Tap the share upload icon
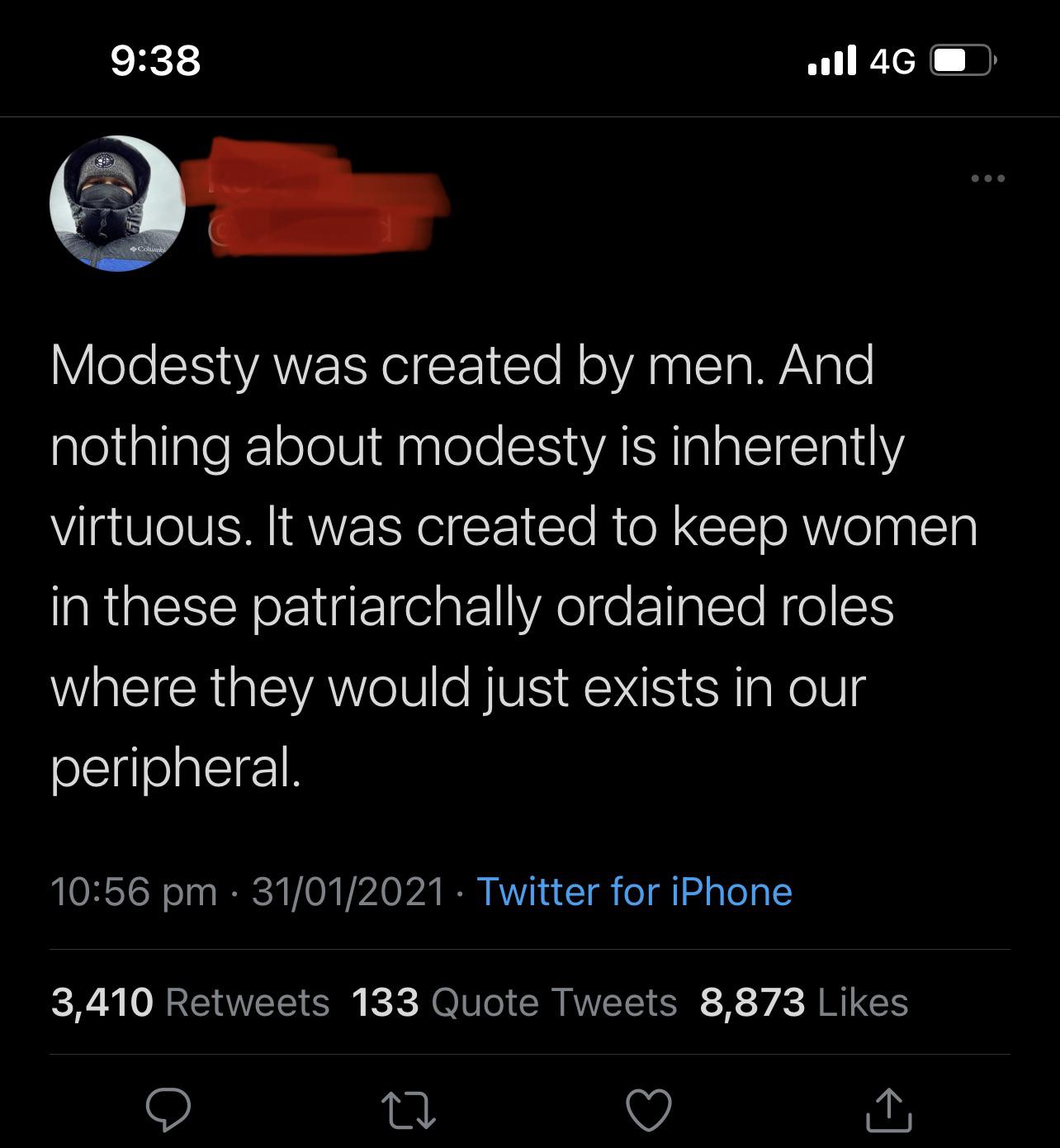Viewport: 1060px width, 1148px height. 888,1110
